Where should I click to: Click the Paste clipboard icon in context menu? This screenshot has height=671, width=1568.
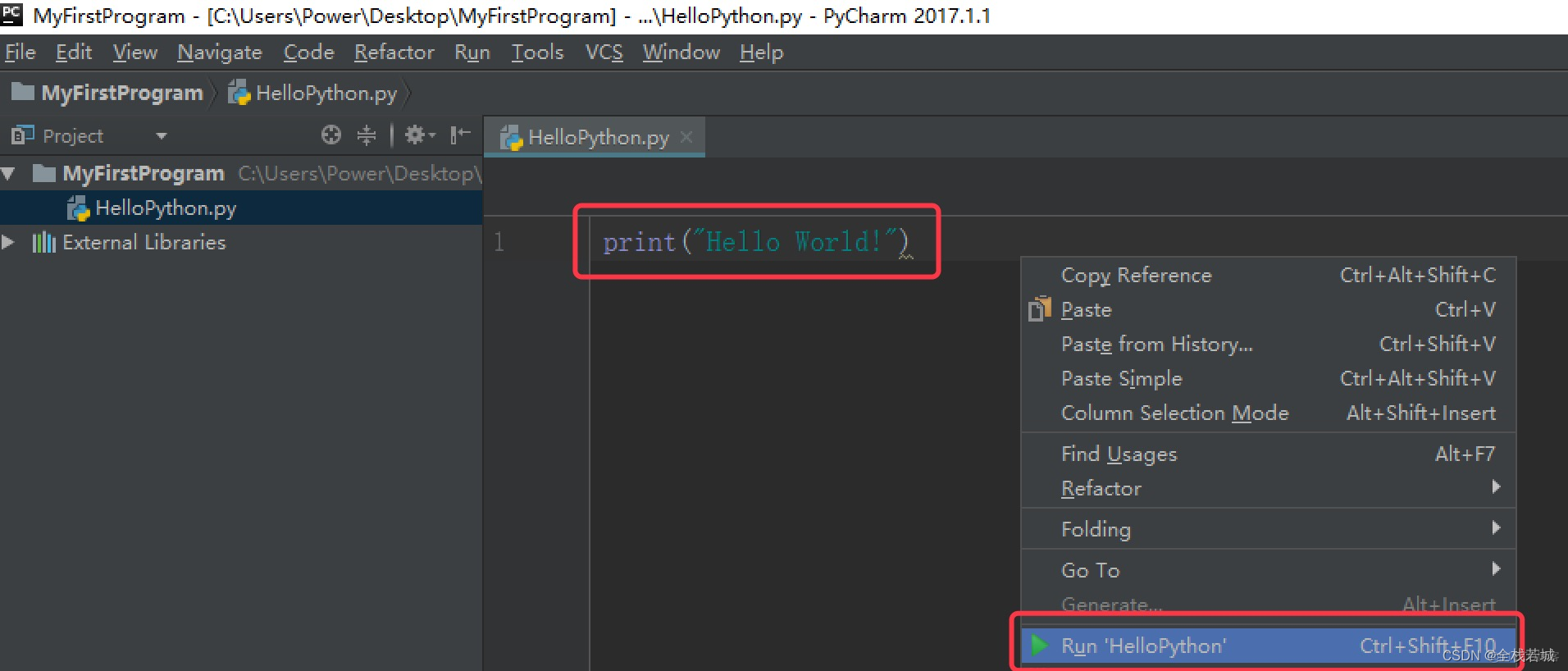point(1040,308)
